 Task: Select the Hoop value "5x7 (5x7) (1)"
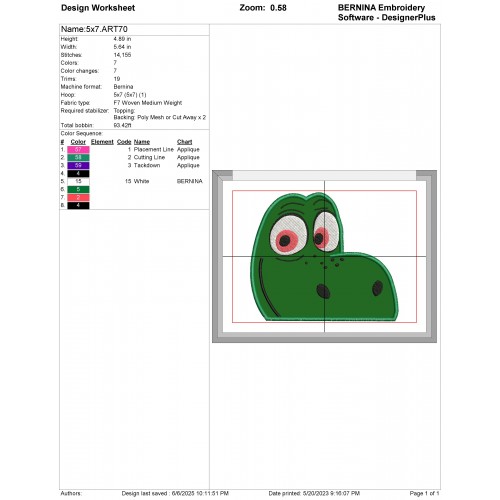(130, 95)
